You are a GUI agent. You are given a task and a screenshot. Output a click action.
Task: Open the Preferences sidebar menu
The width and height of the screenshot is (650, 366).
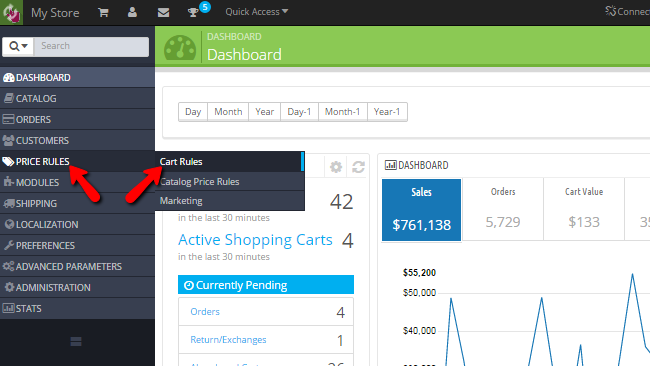point(78,245)
